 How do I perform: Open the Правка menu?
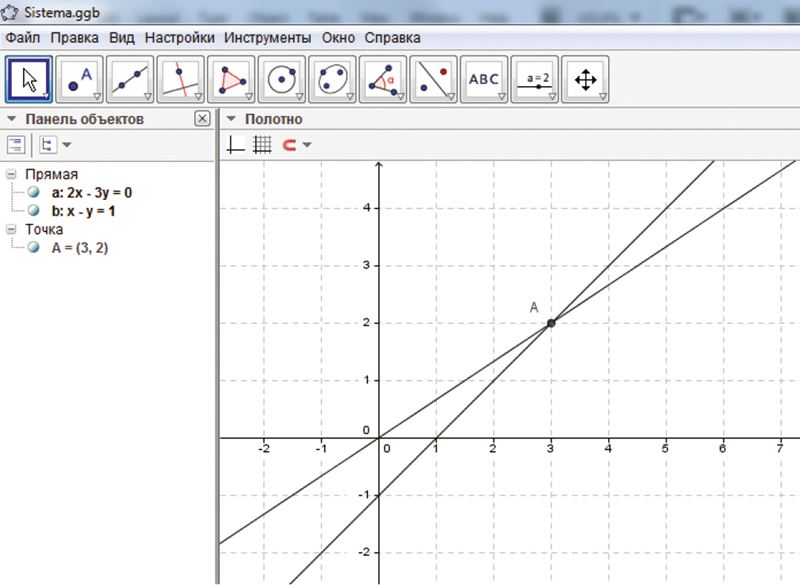pos(74,38)
